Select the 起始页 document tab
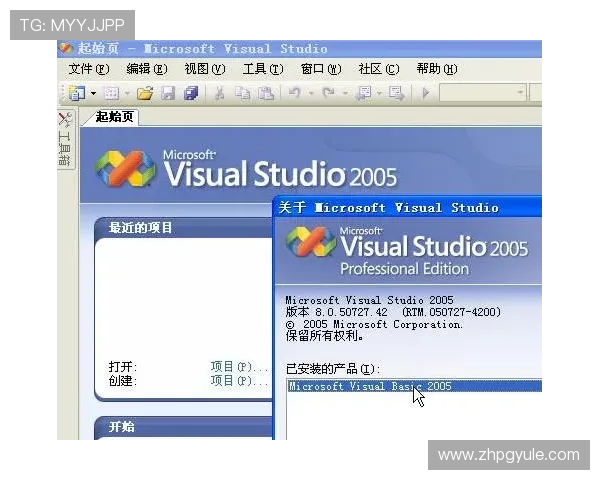This screenshot has height=480, width=600. [113, 117]
